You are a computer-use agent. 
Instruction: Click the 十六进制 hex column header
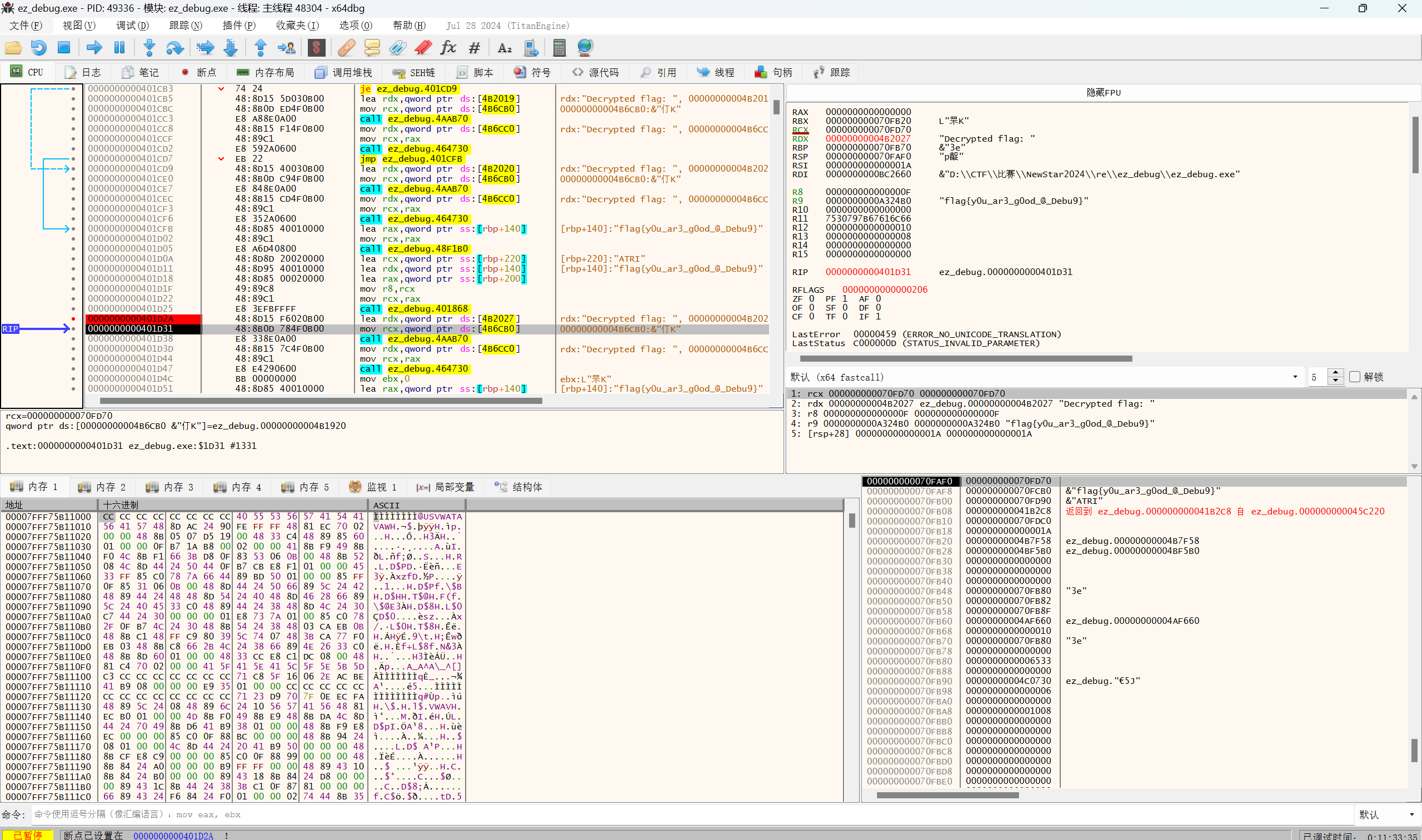[x=233, y=505]
